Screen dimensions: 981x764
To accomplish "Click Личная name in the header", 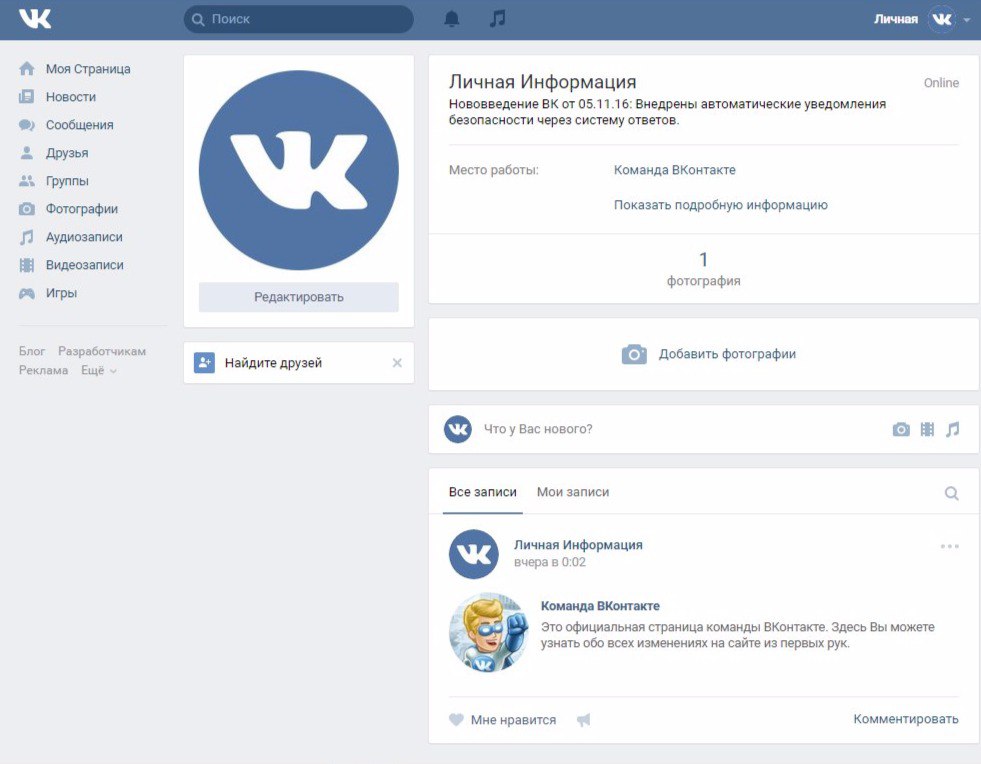I will tap(896, 19).
